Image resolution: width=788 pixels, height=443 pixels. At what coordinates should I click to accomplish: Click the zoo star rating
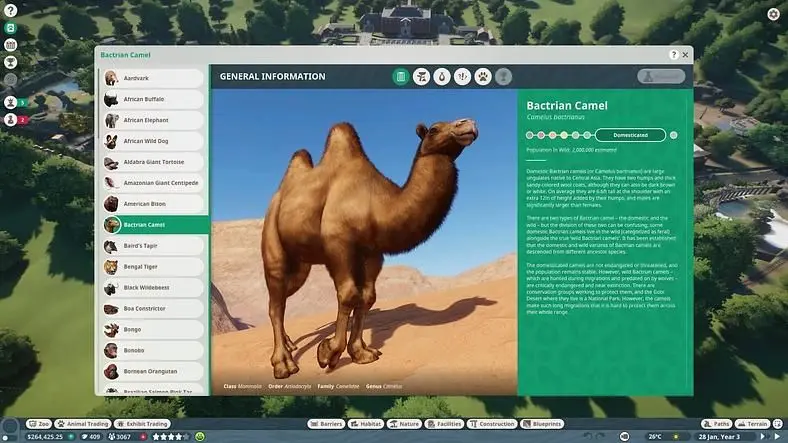click(171, 437)
